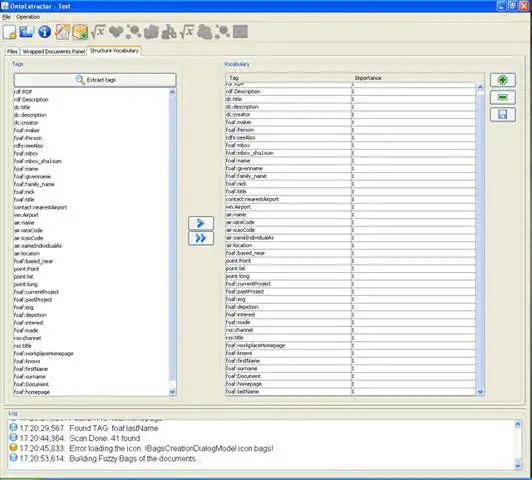532x480 pixels.
Task: Select foaf:givenname row in Vocabulary table
Action: click(x=351, y=168)
